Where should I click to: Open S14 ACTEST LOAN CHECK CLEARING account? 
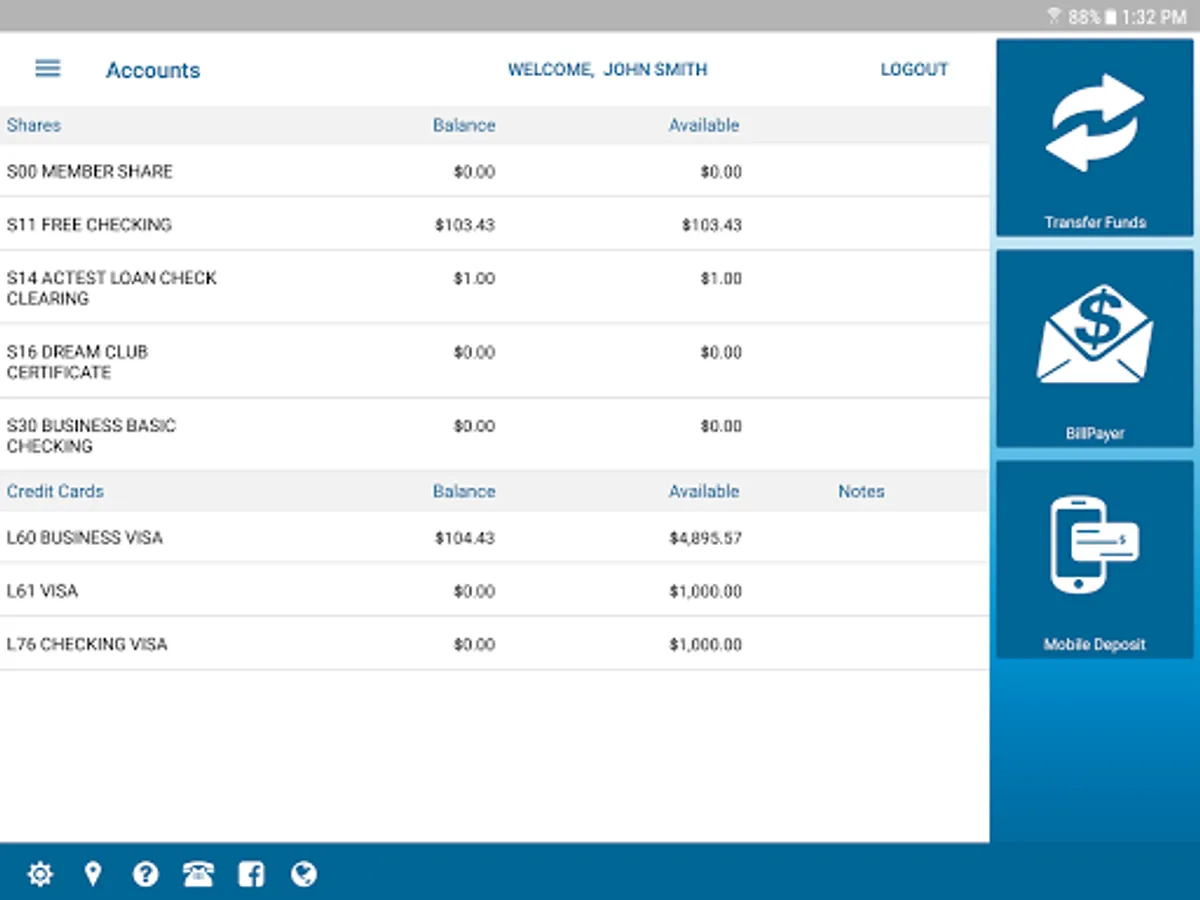pyautogui.click(x=495, y=287)
